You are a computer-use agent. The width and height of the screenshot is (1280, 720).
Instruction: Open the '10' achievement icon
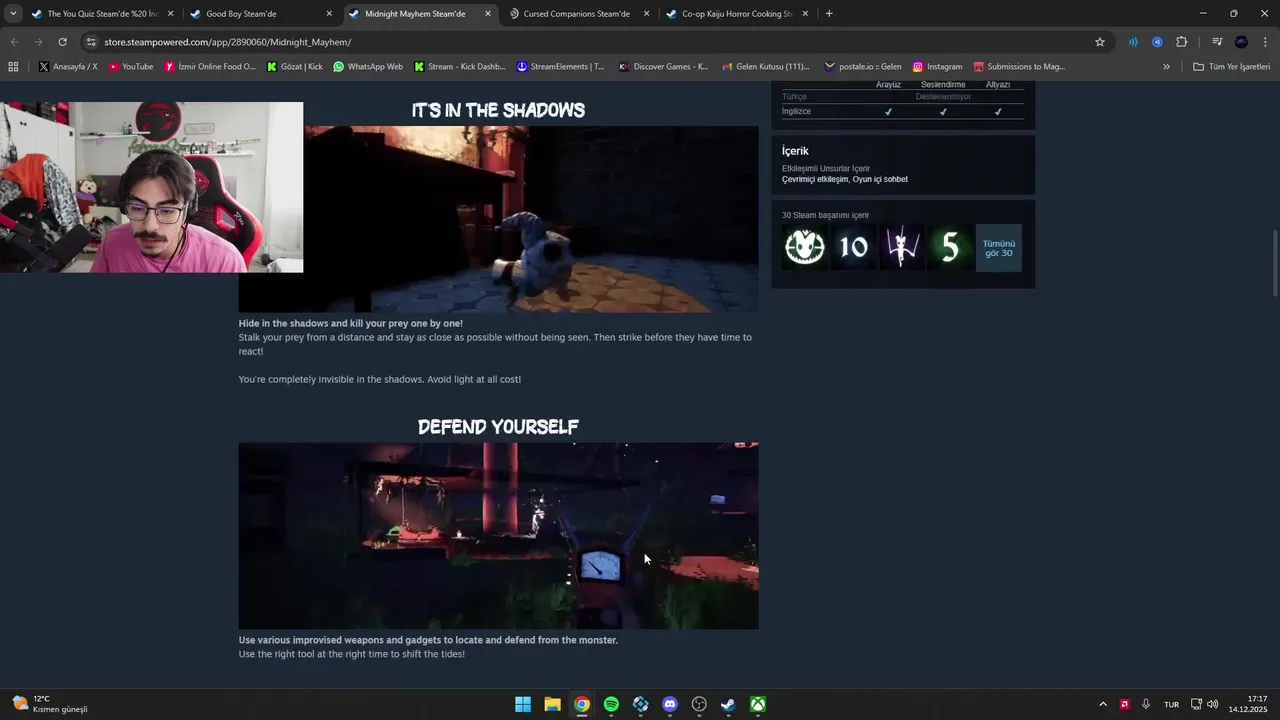(x=853, y=247)
